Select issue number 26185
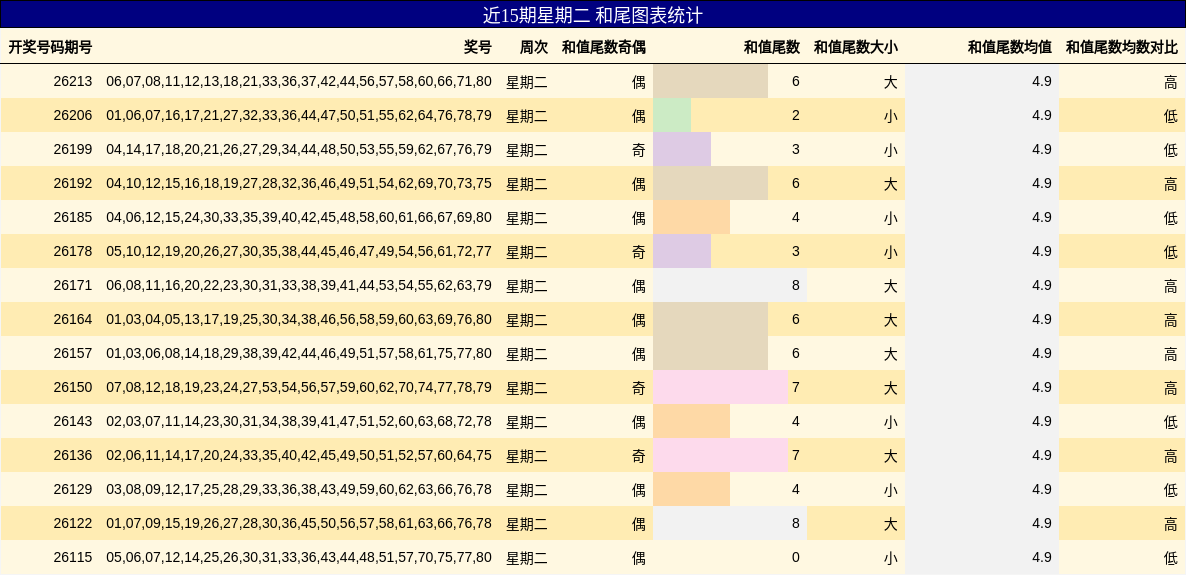Image resolution: width=1186 pixels, height=575 pixels. coord(73,217)
